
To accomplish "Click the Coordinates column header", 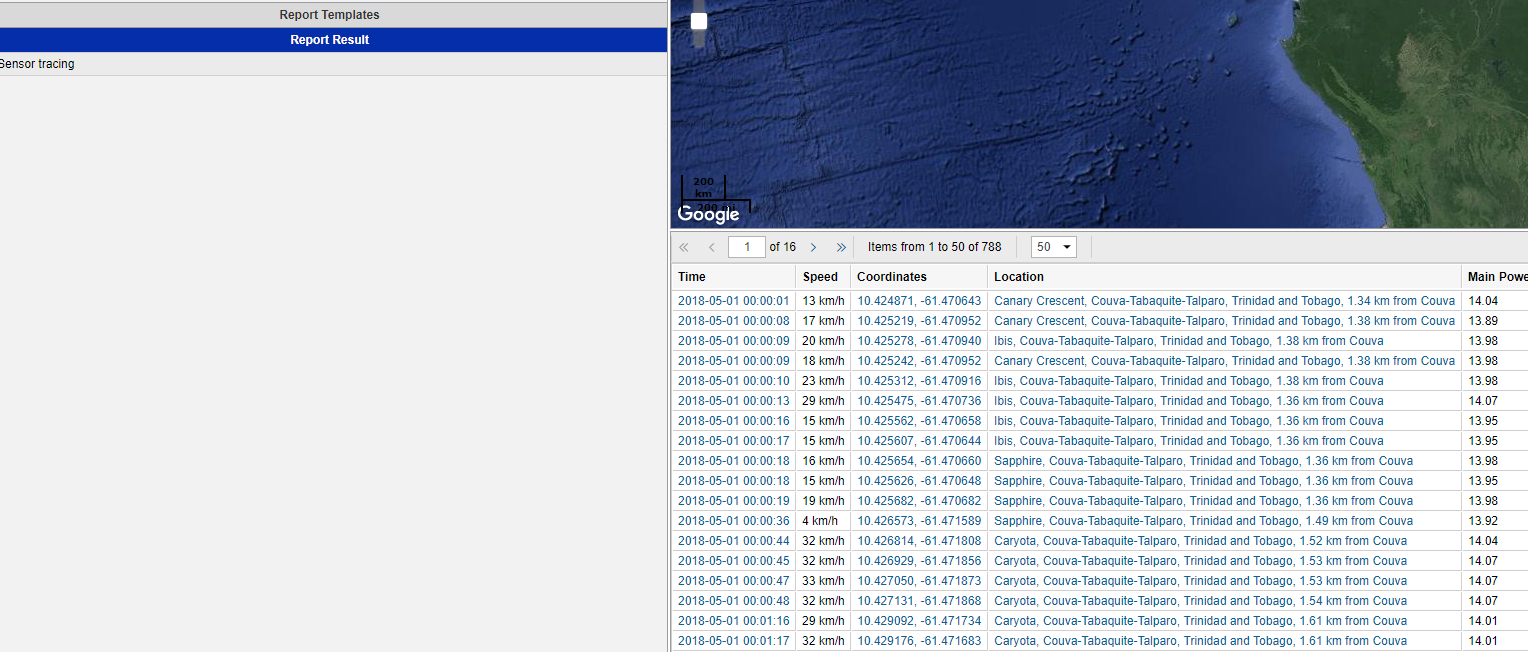I will pyautogui.click(x=891, y=277).
